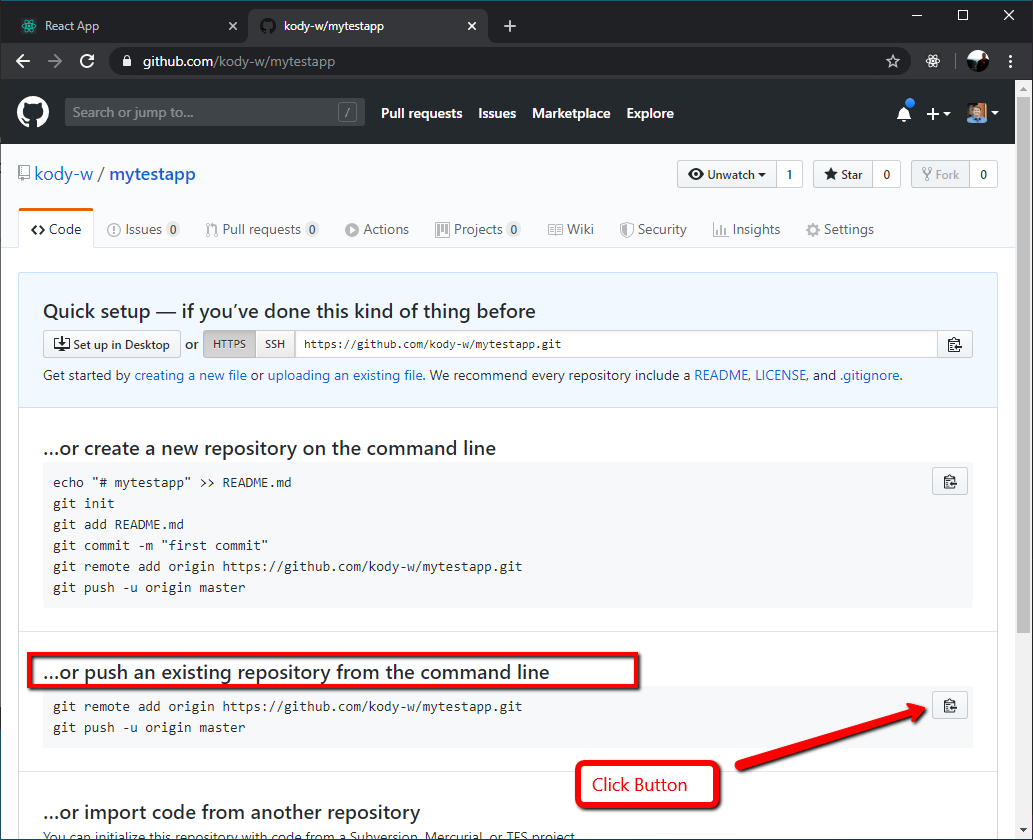Click the scrollbar down arrow
Viewport: 1033px width, 840px height.
[x=1023, y=830]
